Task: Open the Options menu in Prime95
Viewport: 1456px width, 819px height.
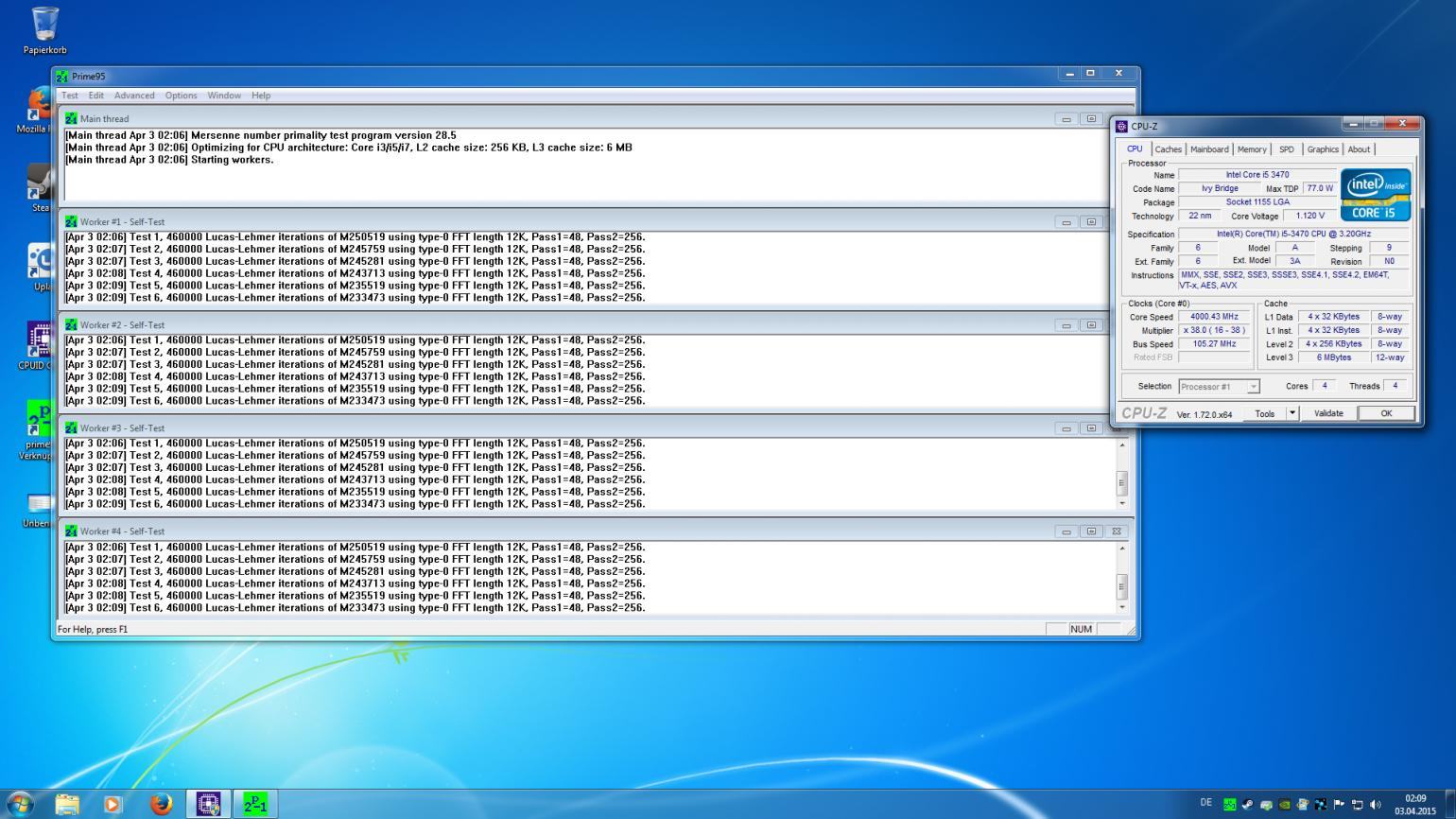Action: [x=181, y=96]
